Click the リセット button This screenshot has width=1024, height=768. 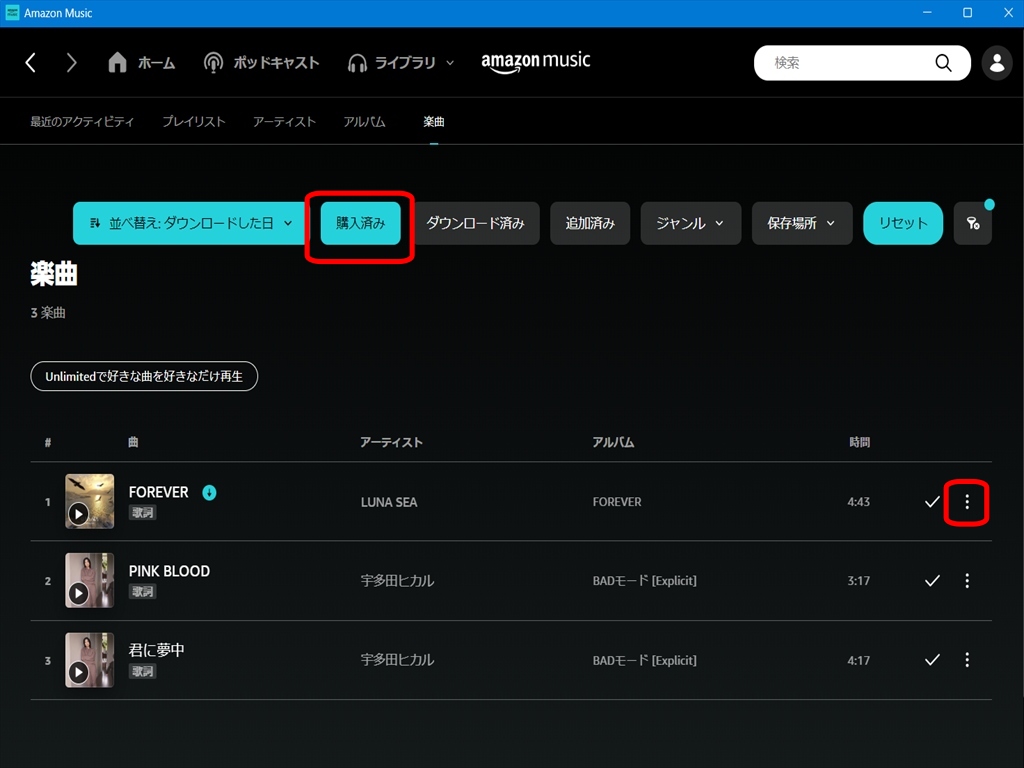(903, 223)
